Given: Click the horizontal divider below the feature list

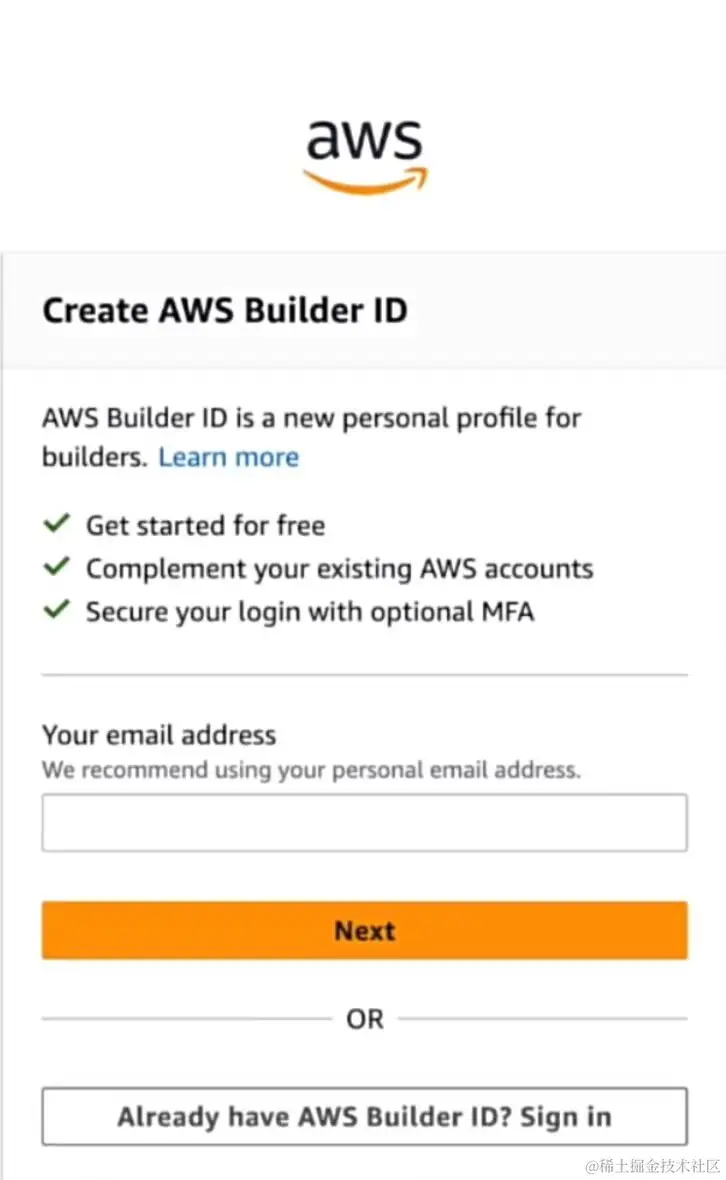Looking at the screenshot, I should pos(364,675).
